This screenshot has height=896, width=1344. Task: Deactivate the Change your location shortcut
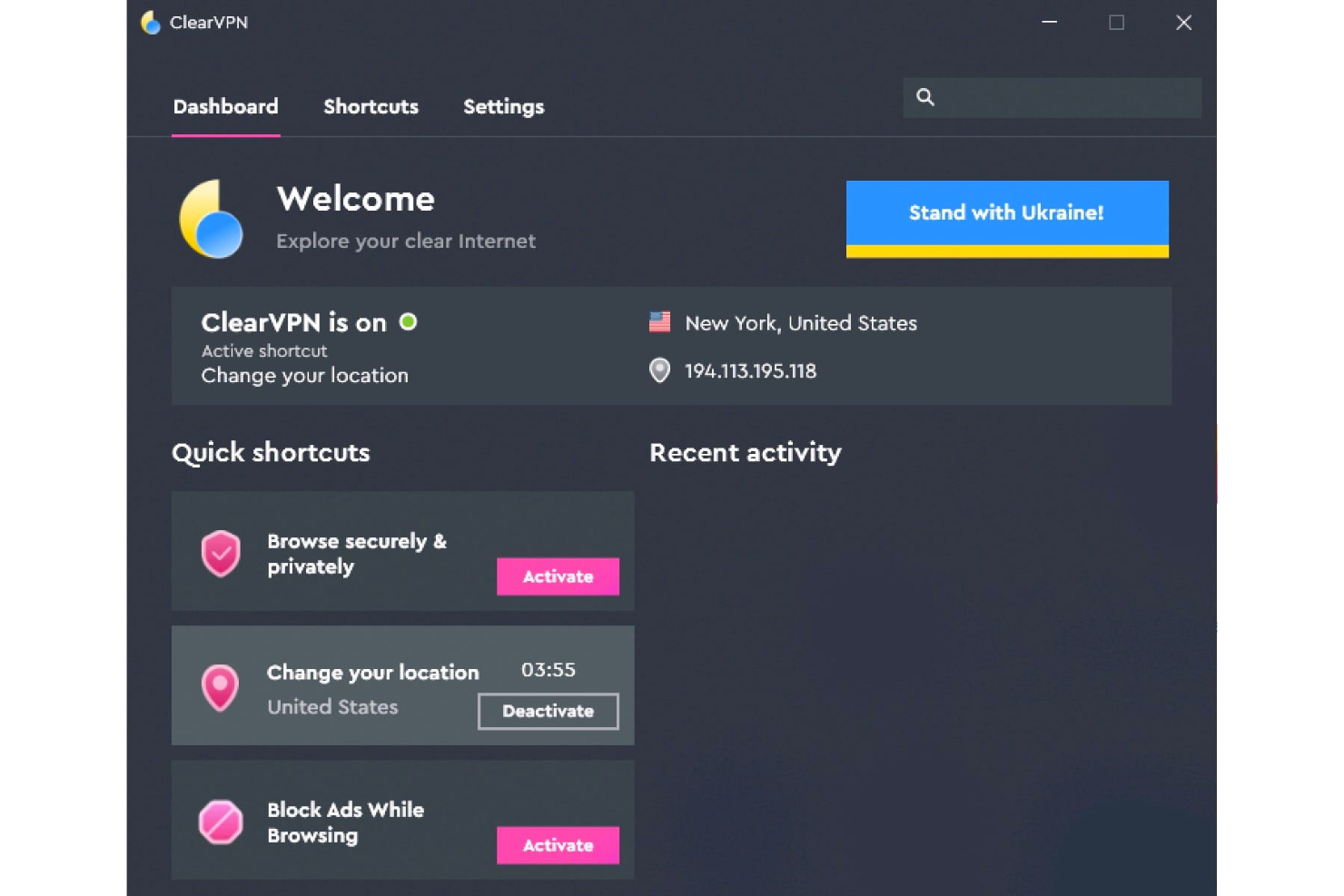(x=548, y=711)
